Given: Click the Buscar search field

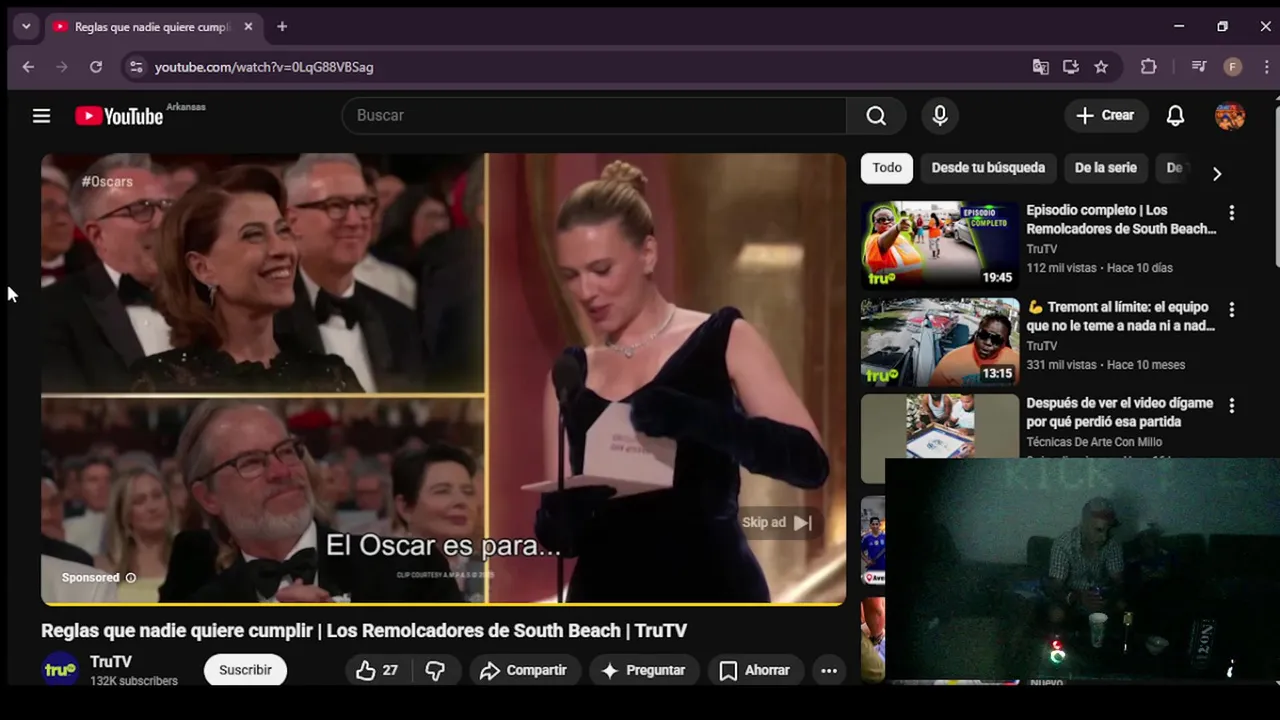Looking at the screenshot, I should 594,116.
